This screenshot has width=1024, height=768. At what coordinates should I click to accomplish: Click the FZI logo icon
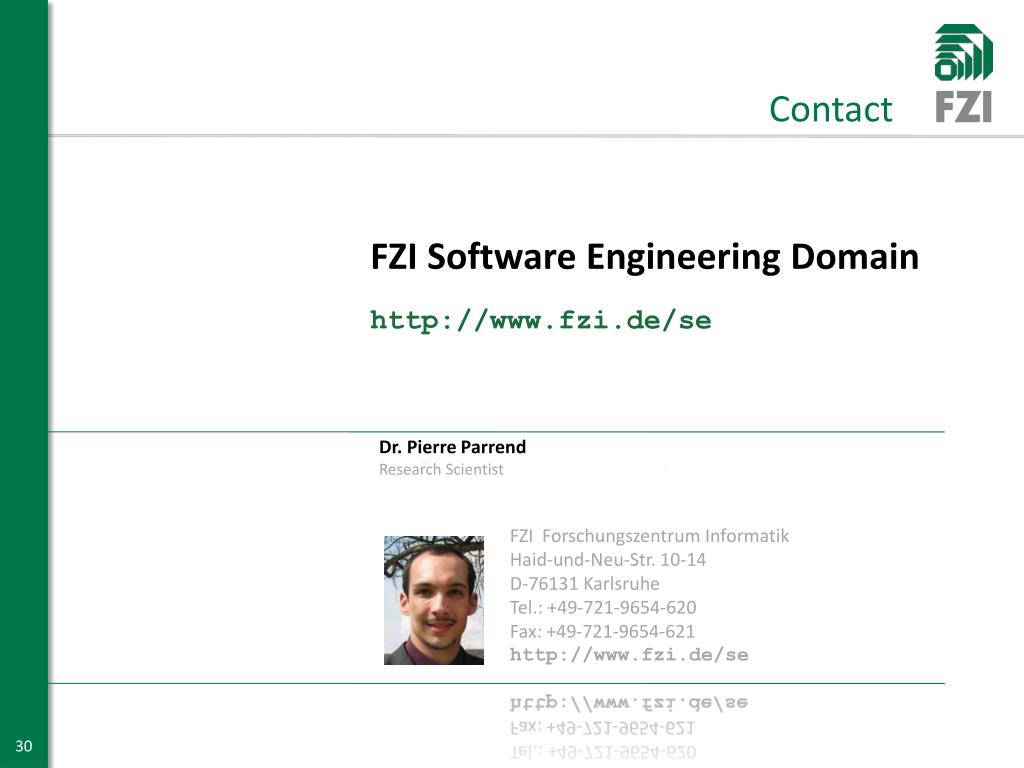(963, 53)
